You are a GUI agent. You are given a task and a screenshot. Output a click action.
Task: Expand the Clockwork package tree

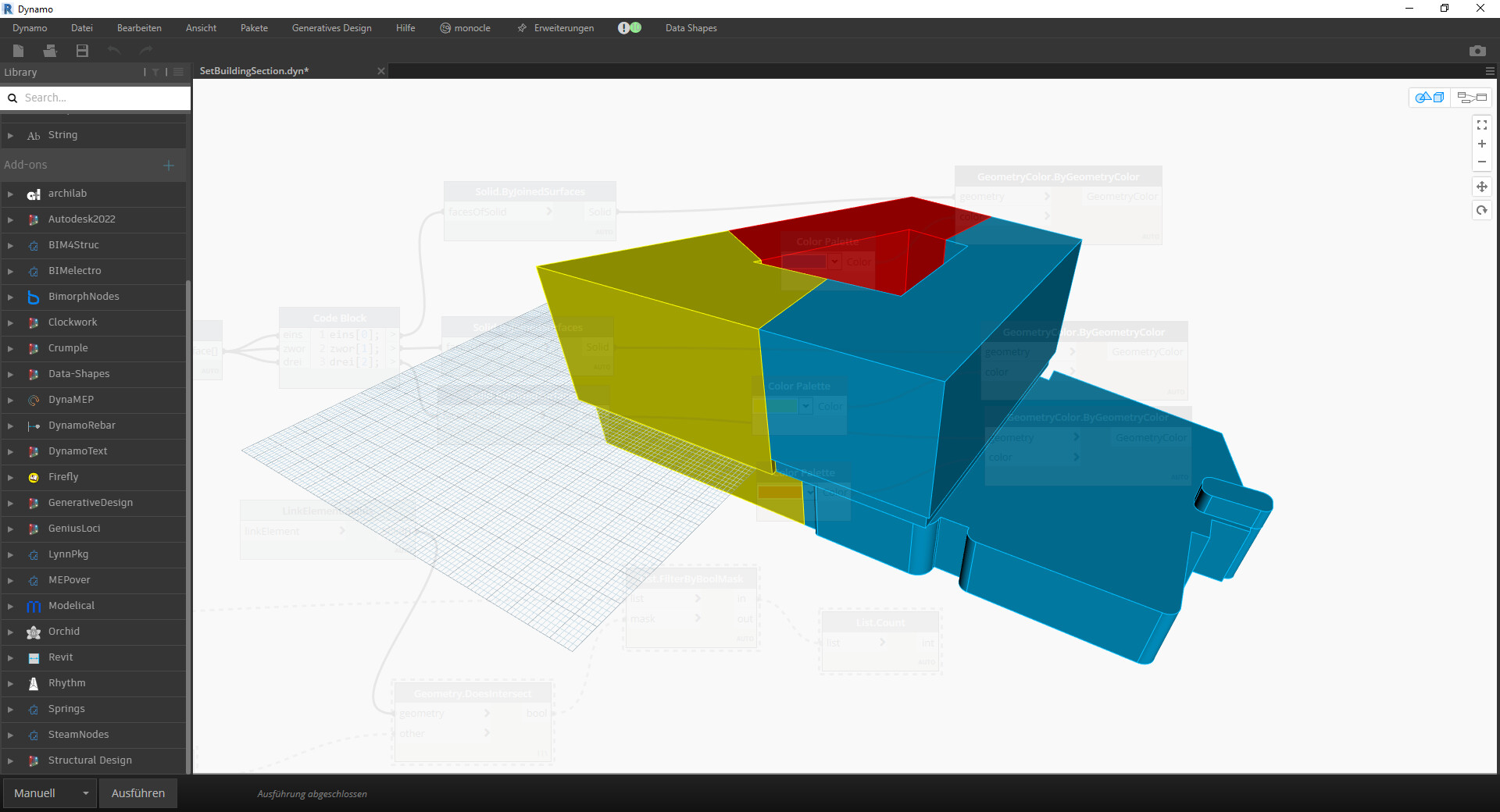point(10,323)
